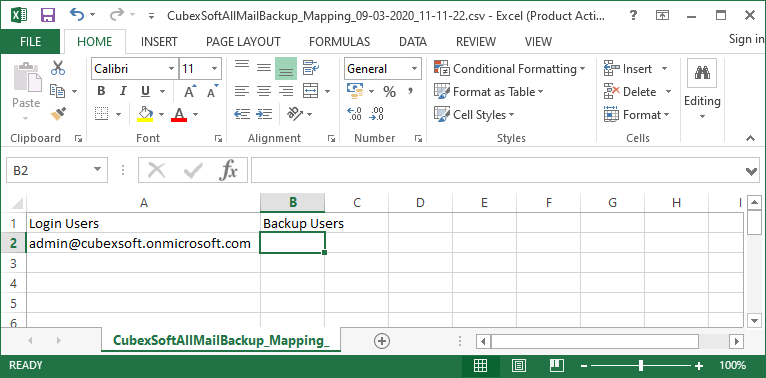
Task: Click Delete cells button
Action: click(x=631, y=92)
